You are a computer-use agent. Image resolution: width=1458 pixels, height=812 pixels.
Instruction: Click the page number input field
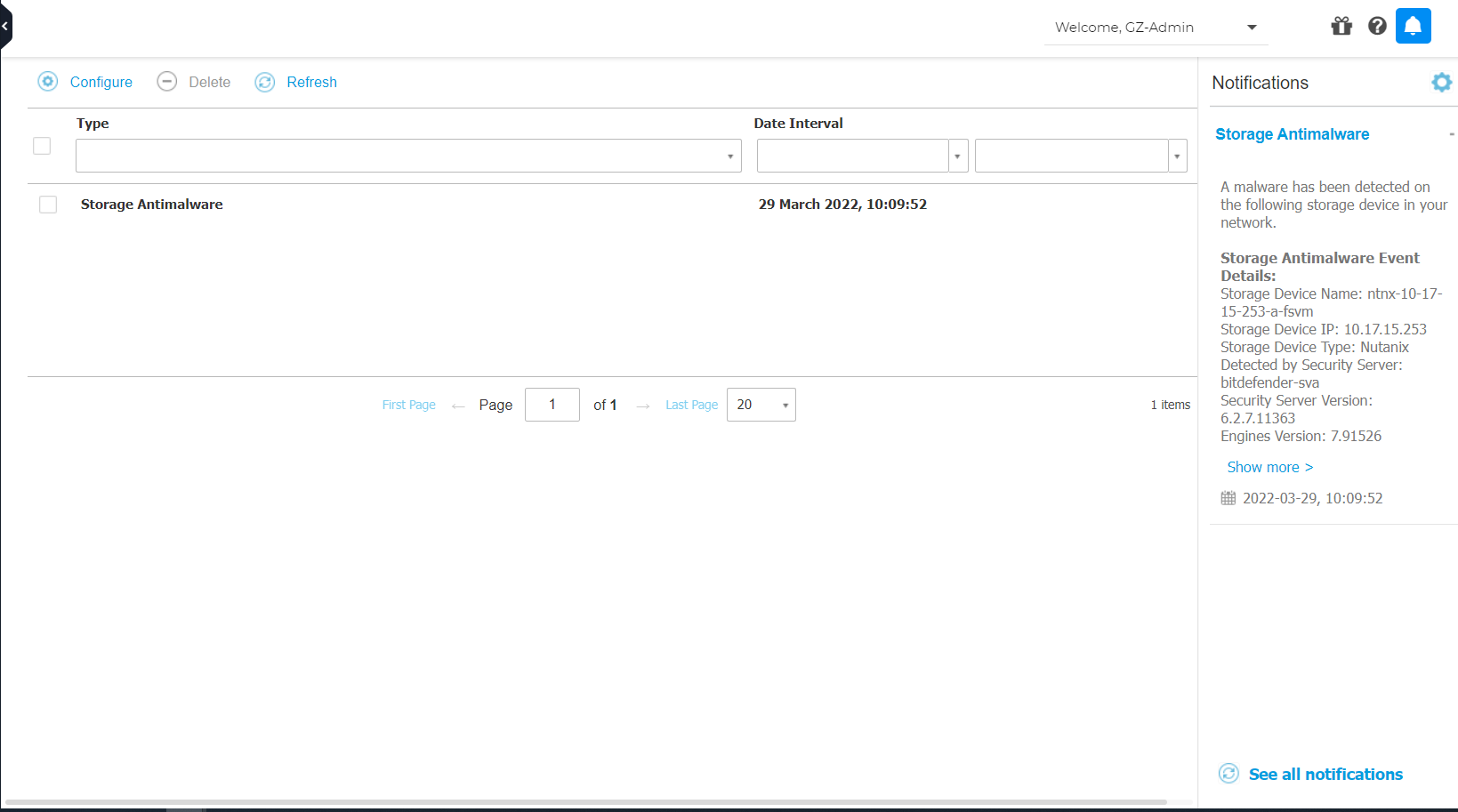click(552, 405)
